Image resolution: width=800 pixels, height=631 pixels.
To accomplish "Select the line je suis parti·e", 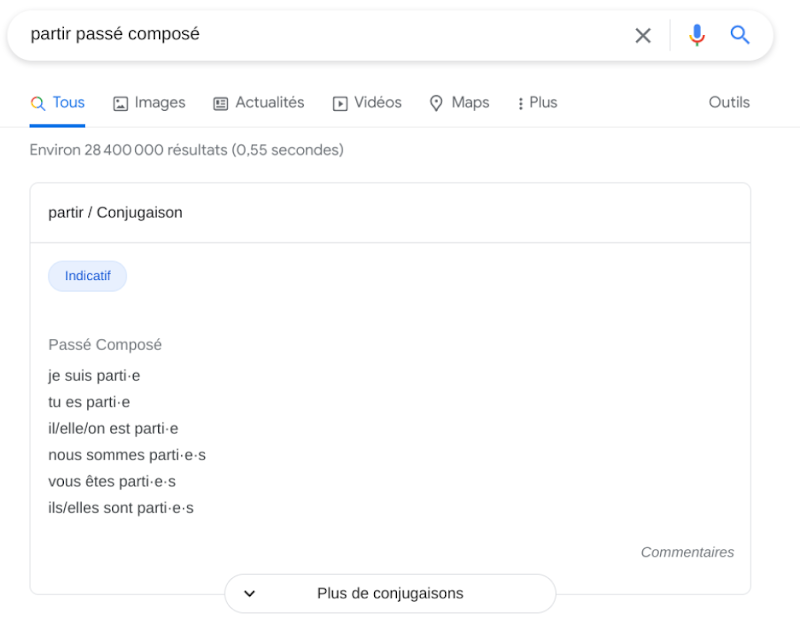I will pos(94,375).
